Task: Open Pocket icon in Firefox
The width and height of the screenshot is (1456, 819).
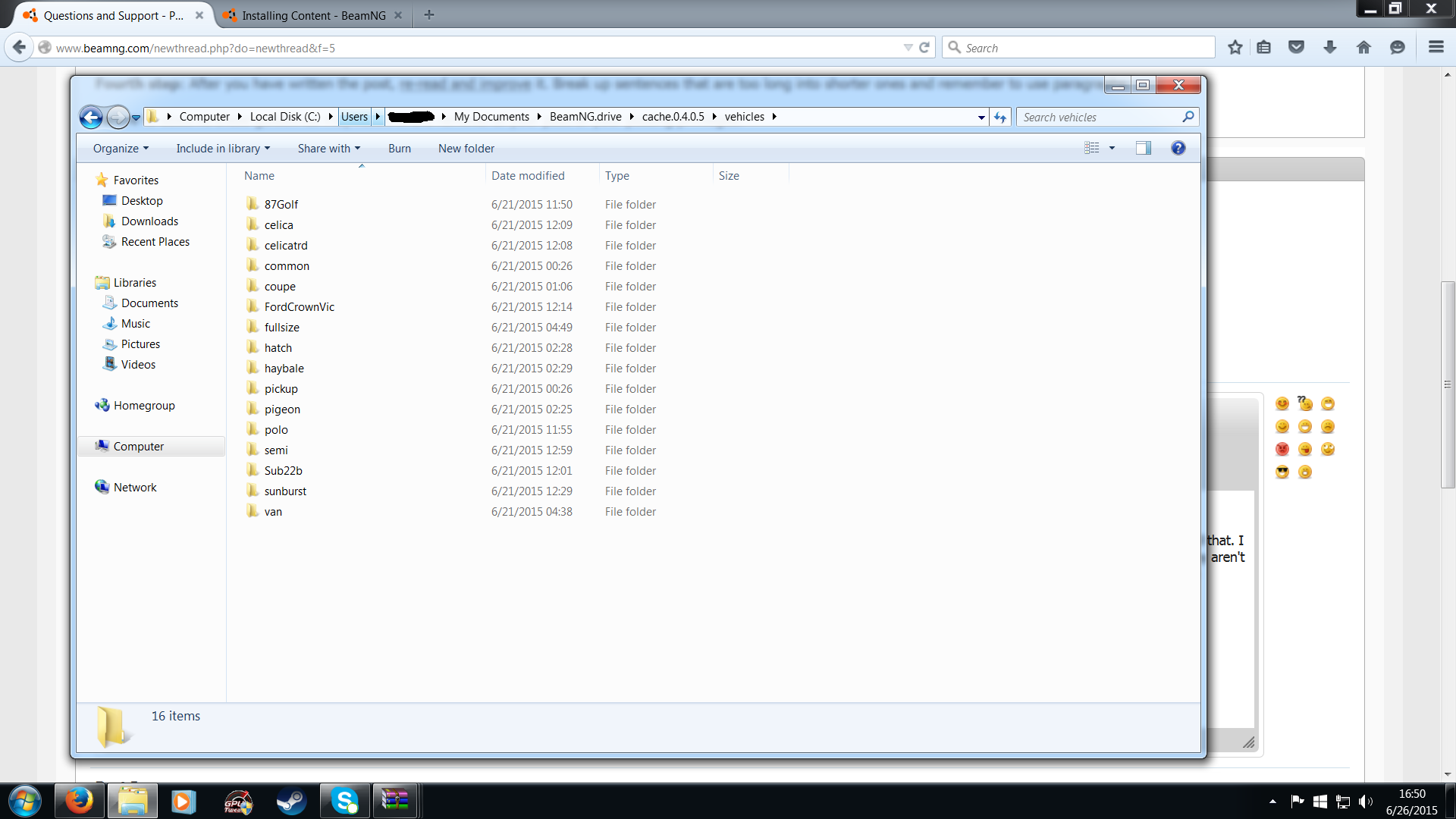Action: coord(1297,47)
